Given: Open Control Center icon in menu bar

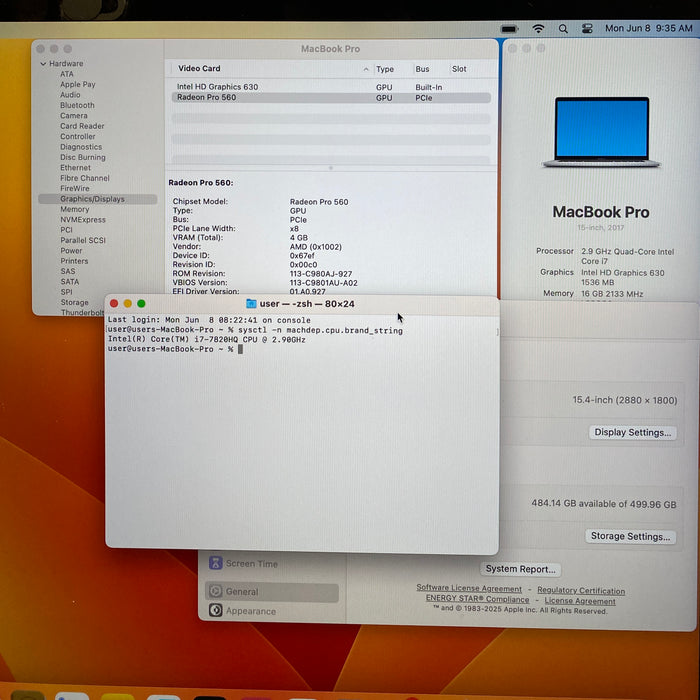Looking at the screenshot, I should [587, 29].
